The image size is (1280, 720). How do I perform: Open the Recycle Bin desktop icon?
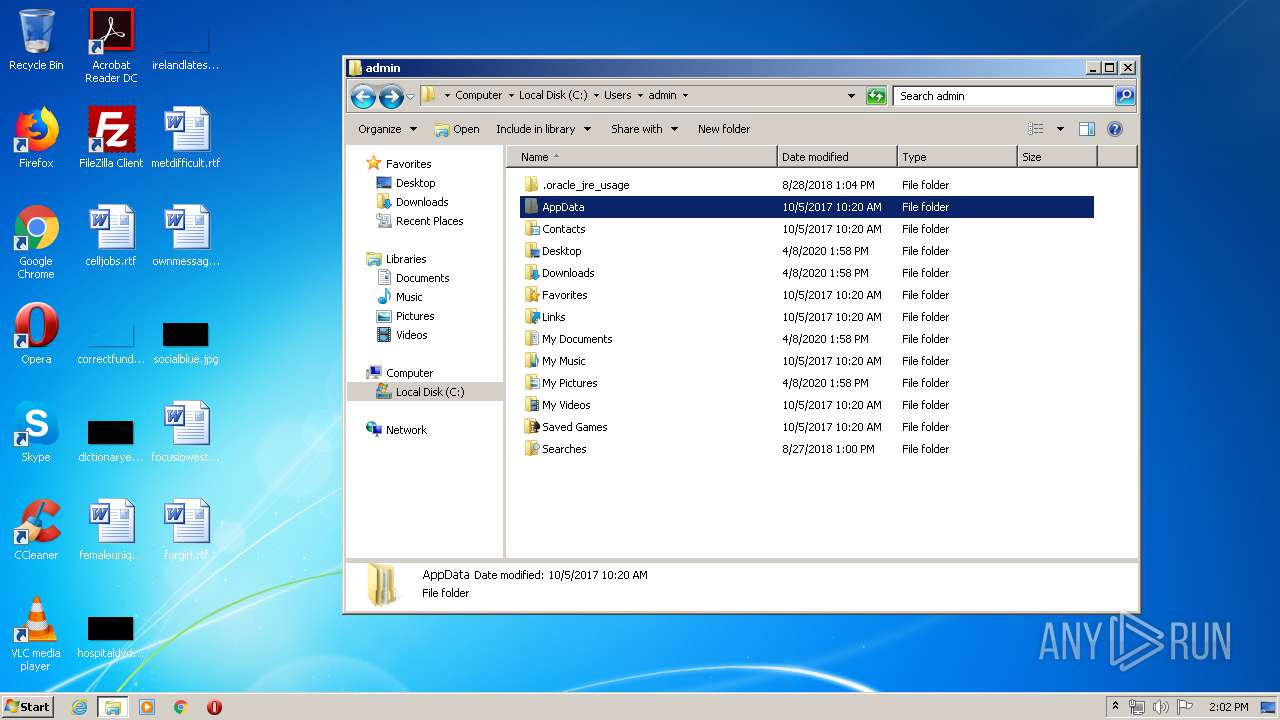click(36, 40)
